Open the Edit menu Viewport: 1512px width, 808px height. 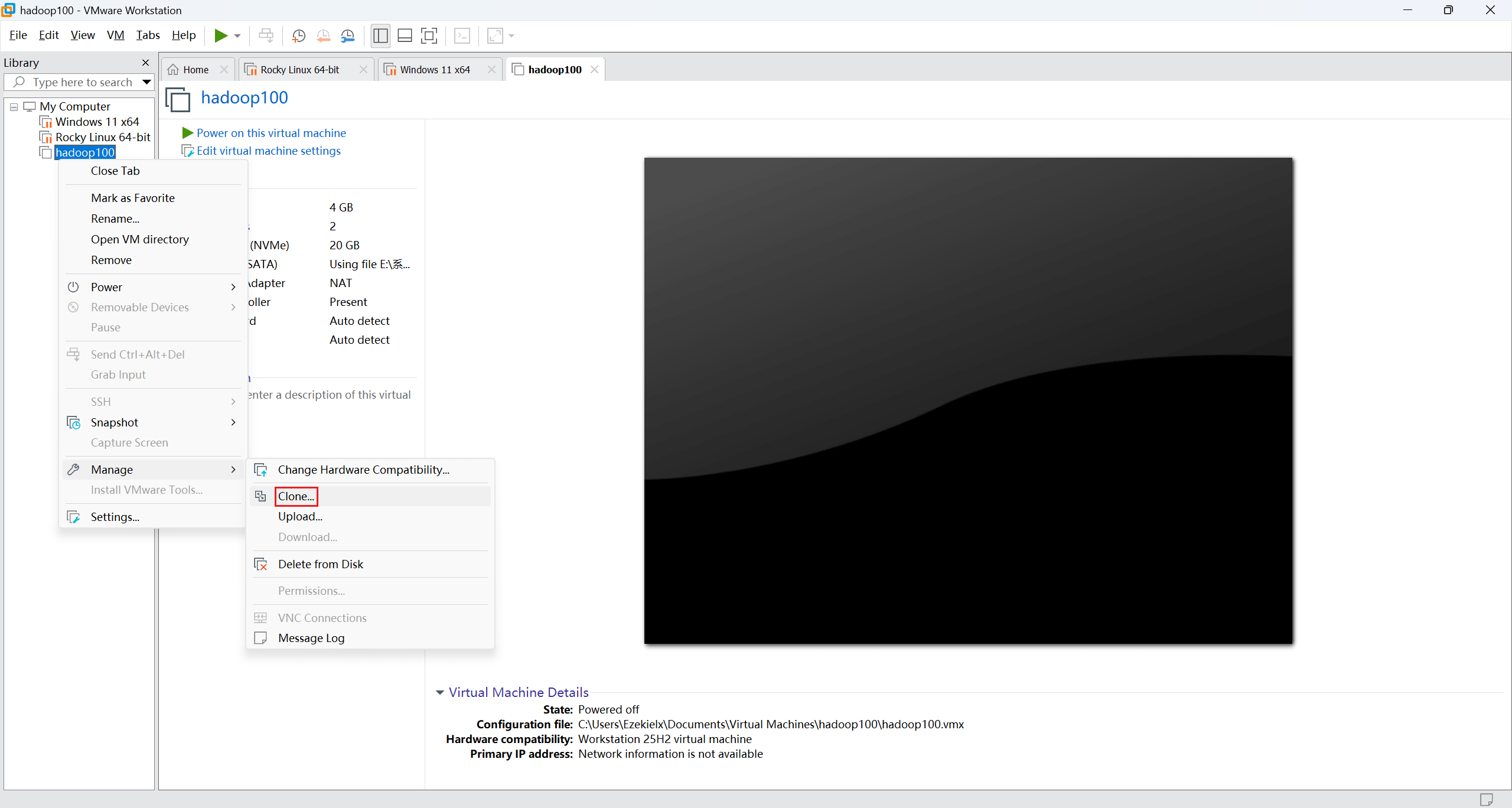coord(48,35)
